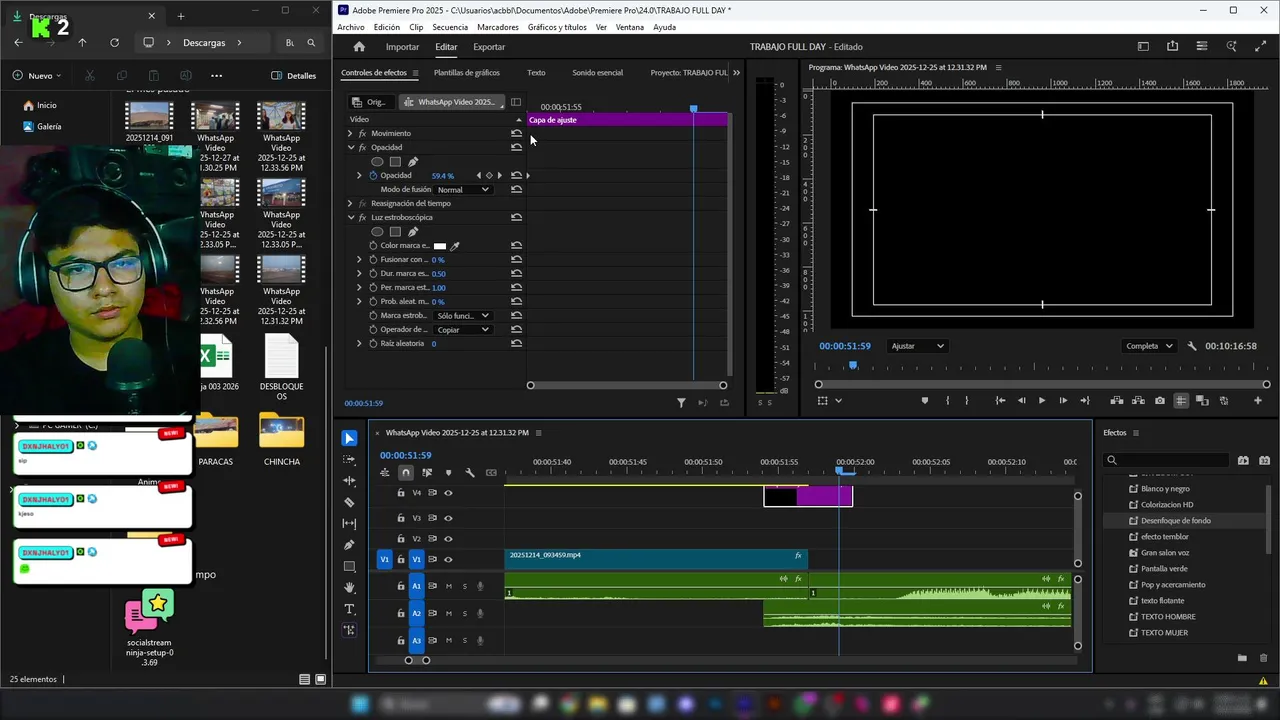Select the Pen tool in timeline toolbox

click(x=349, y=545)
